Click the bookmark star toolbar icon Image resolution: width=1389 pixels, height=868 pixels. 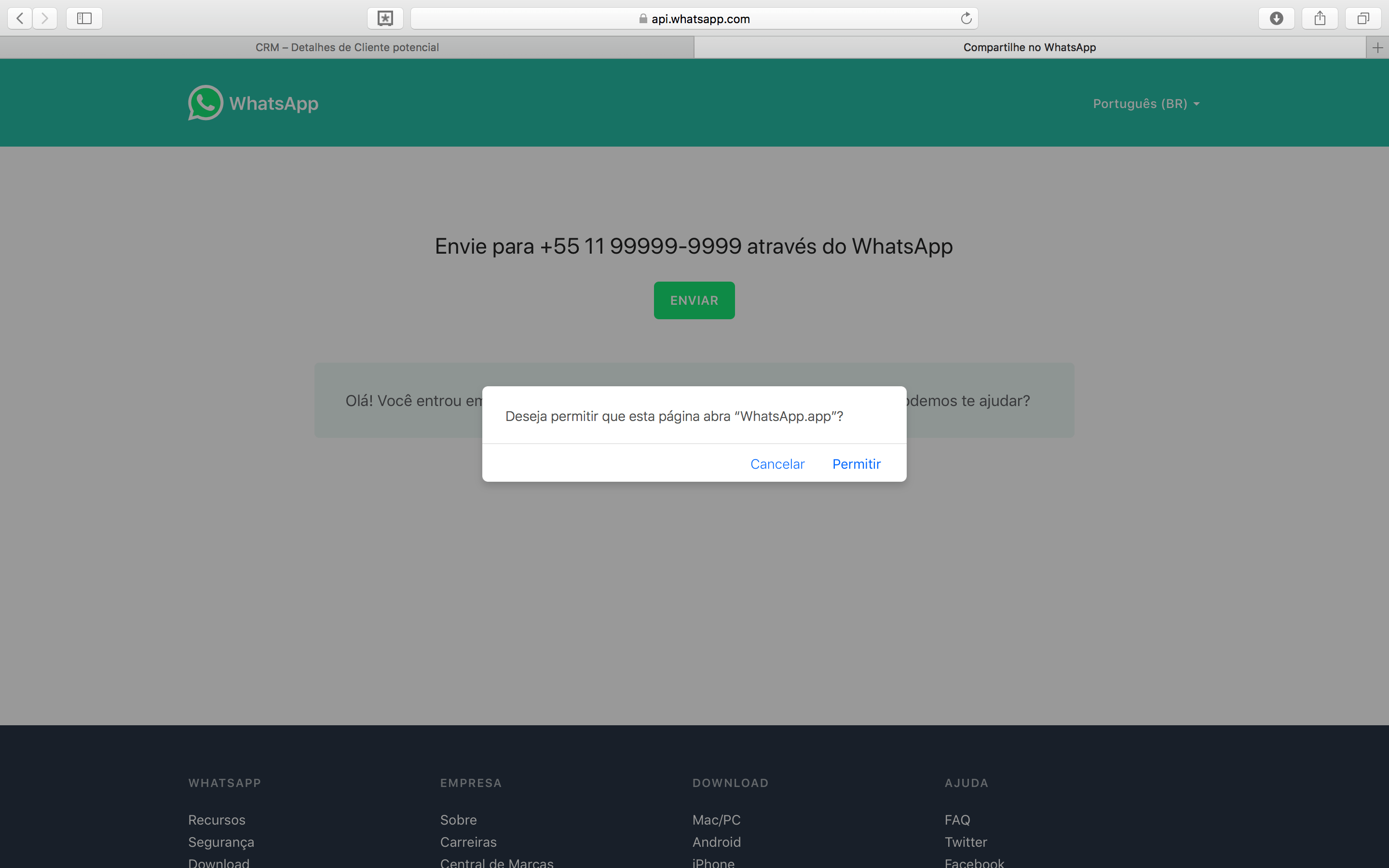385,18
